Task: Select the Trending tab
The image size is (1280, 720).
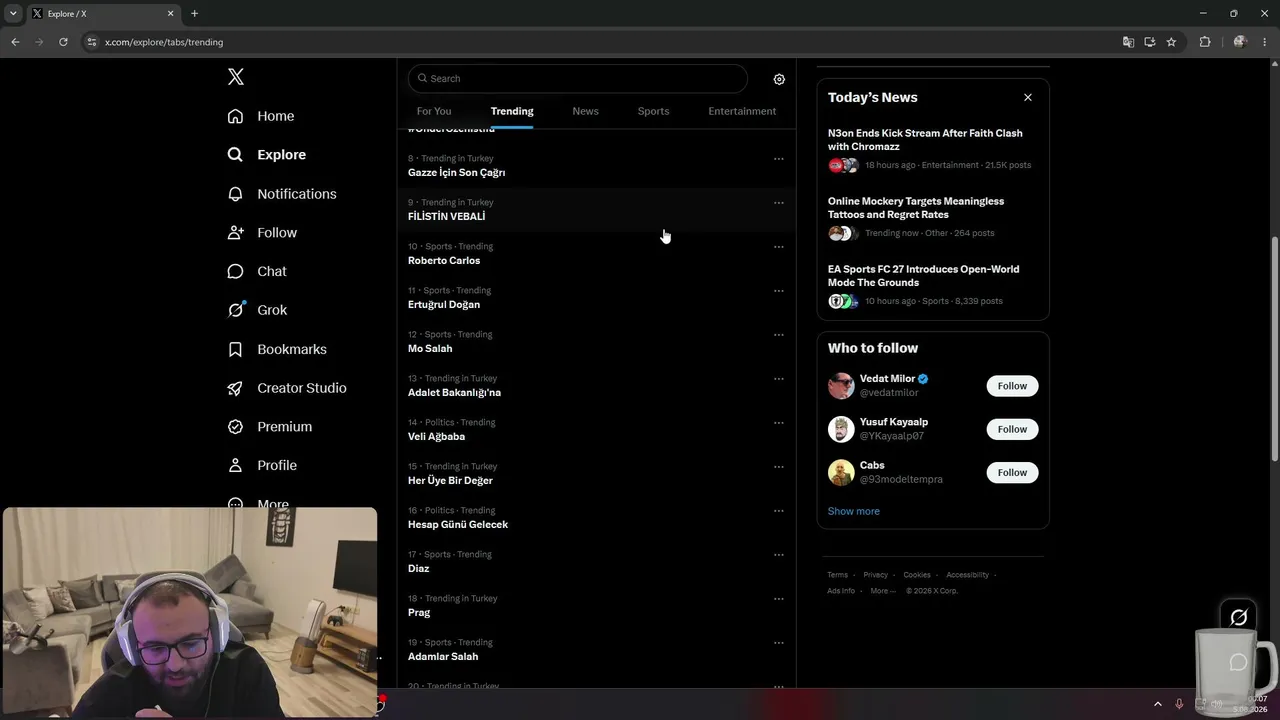Action: click(x=512, y=111)
